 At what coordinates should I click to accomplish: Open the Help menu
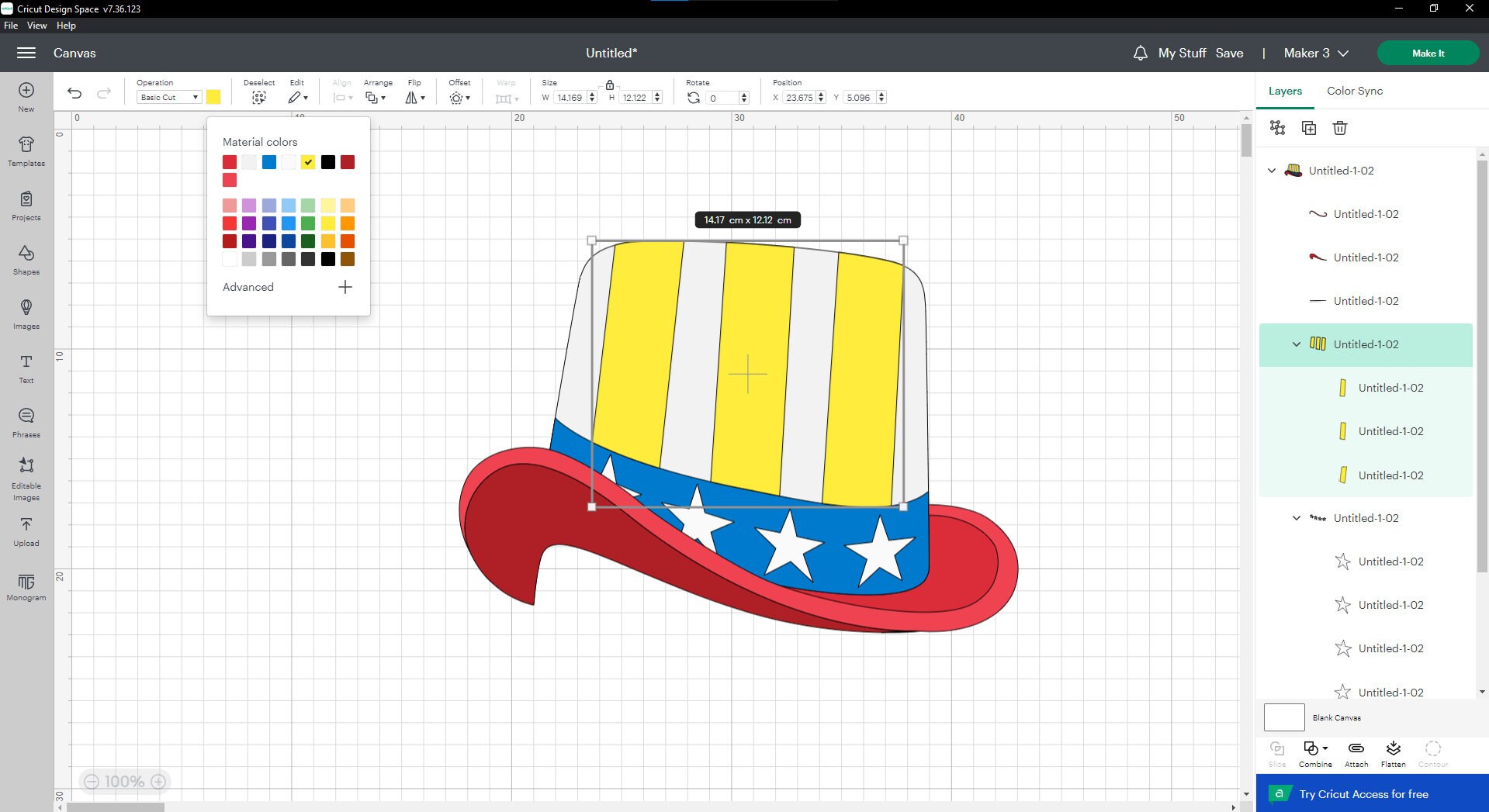click(66, 26)
